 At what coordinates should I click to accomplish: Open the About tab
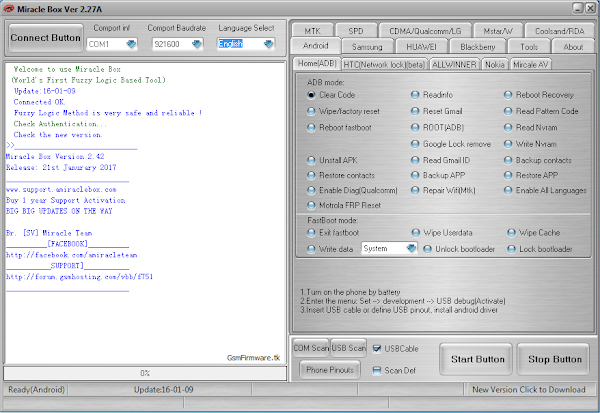coord(573,47)
